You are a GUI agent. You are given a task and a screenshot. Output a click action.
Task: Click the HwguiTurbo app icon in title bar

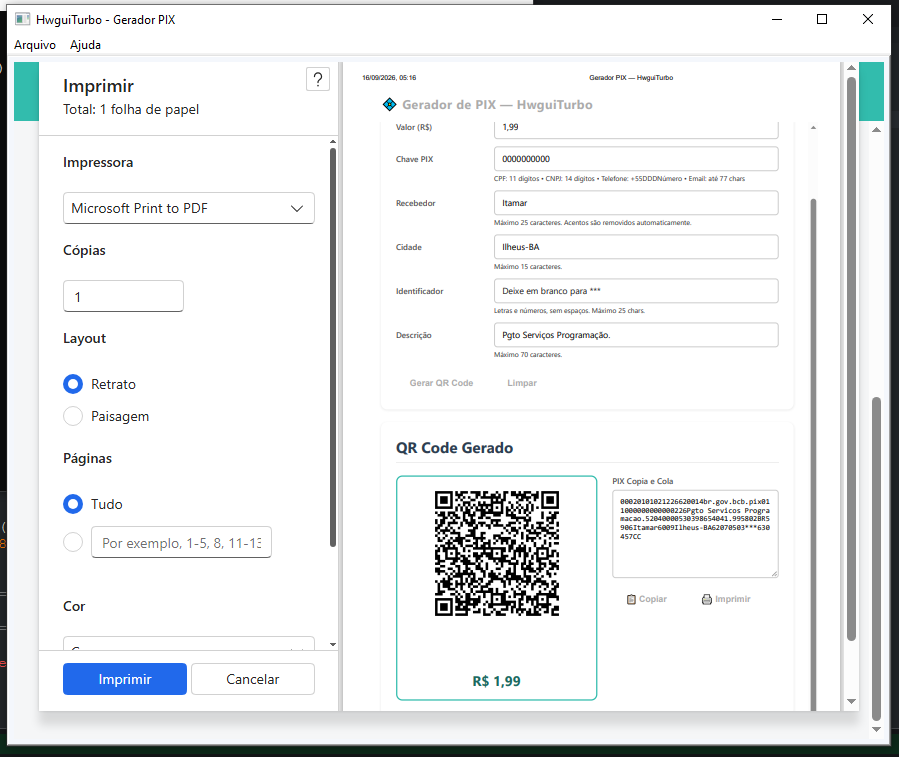click(22, 19)
